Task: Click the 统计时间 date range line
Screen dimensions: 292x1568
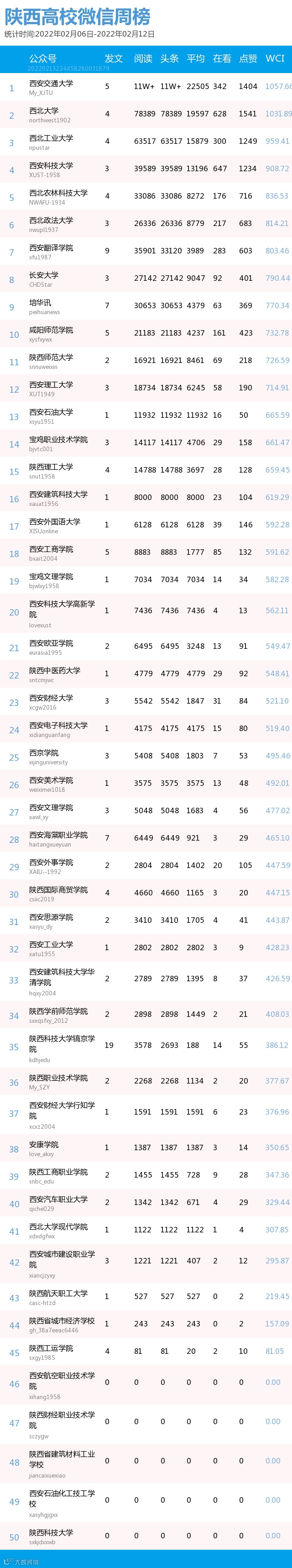Action: (80, 34)
